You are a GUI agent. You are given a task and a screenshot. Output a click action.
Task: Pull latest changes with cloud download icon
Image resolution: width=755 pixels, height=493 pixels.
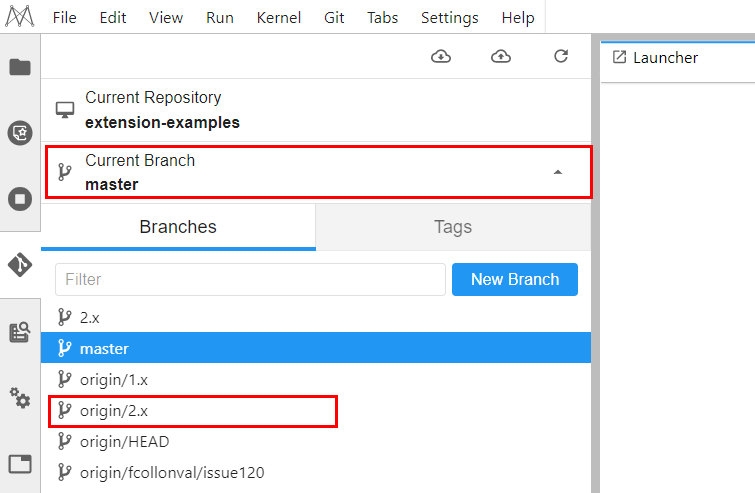441,56
